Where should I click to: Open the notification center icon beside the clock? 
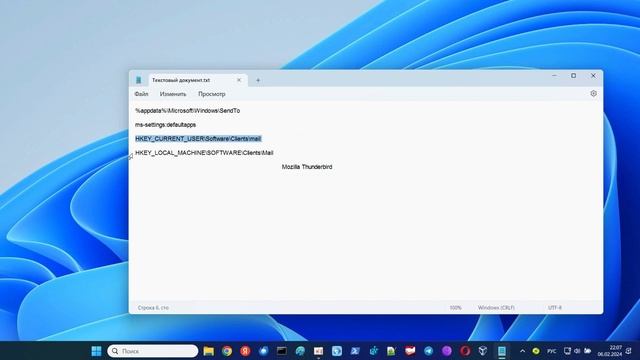coord(629,351)
